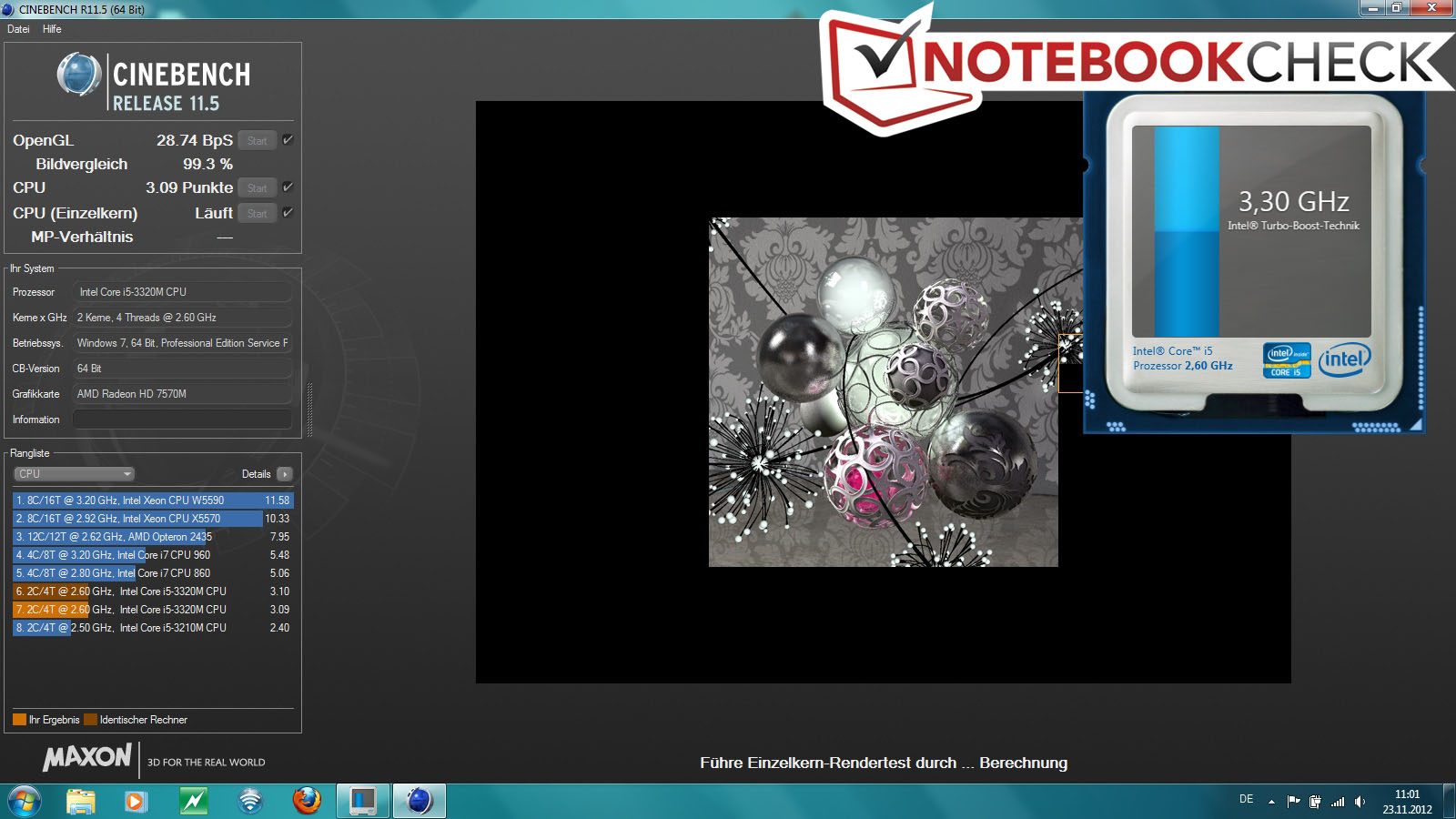Open the tray clock showing 11:01
This screenshot has height=819, width=1456.
pos(1407,802)
